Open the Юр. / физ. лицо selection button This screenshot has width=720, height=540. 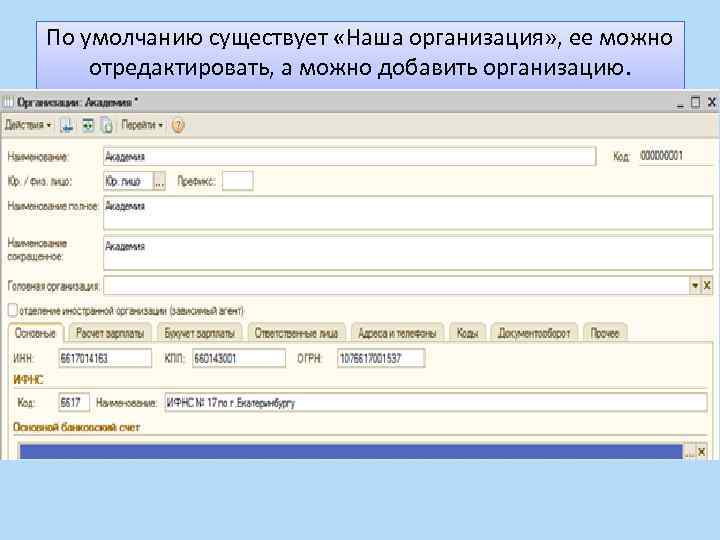tap(159, 181)
